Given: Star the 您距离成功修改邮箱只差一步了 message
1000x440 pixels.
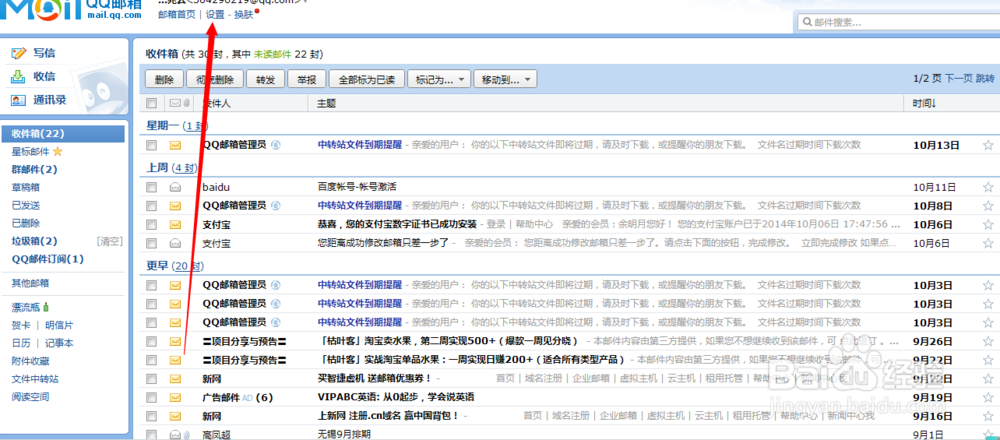Looking at the screenshot, I should coord(988,243).
